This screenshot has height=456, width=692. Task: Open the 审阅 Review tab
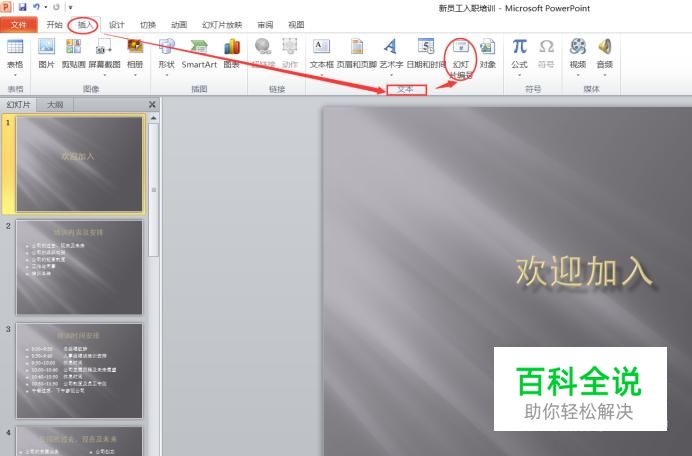(x=265, y=25)
